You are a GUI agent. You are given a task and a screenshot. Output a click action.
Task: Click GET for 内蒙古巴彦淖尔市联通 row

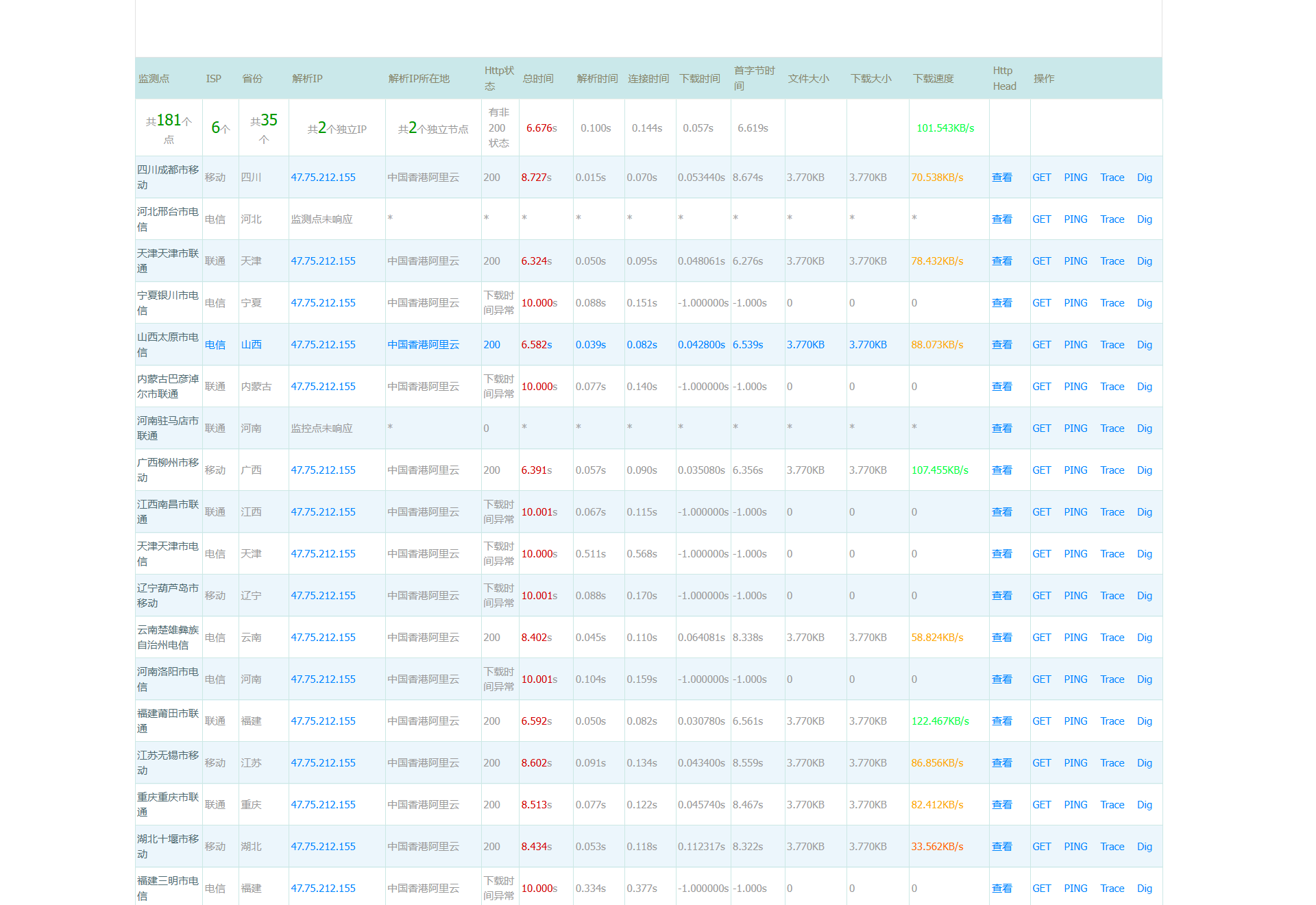1041,387
